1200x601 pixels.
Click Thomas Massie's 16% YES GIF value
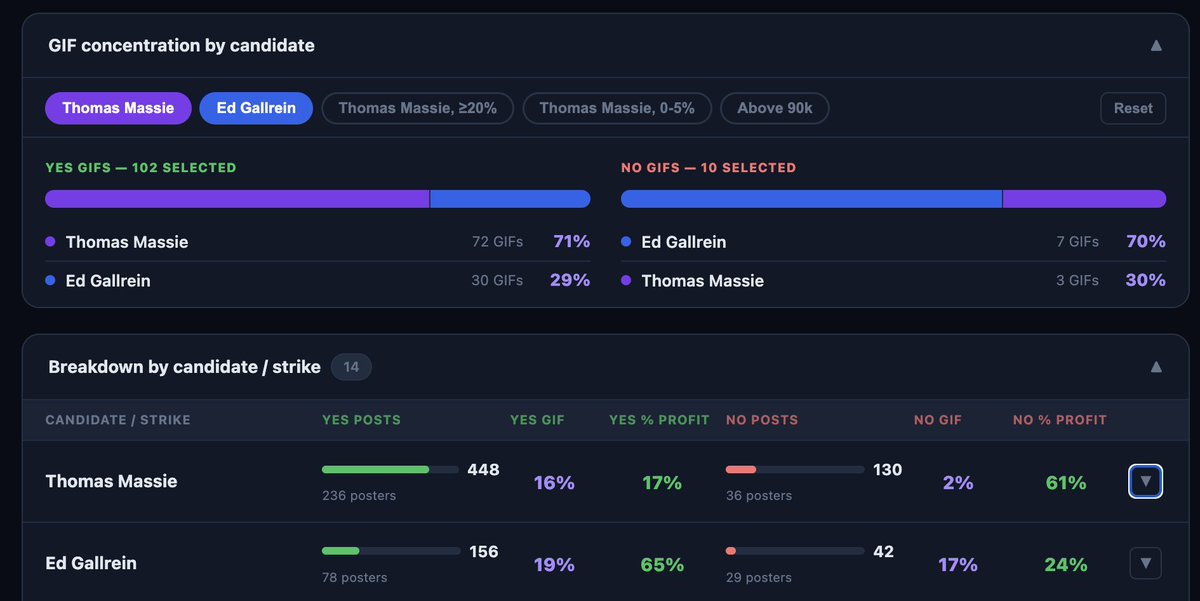[554, 483]
